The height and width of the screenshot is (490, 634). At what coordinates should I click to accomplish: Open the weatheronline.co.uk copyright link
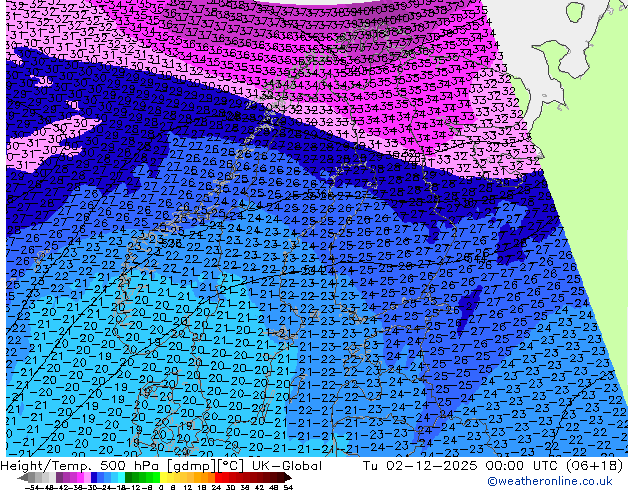[x=550, y=481]
